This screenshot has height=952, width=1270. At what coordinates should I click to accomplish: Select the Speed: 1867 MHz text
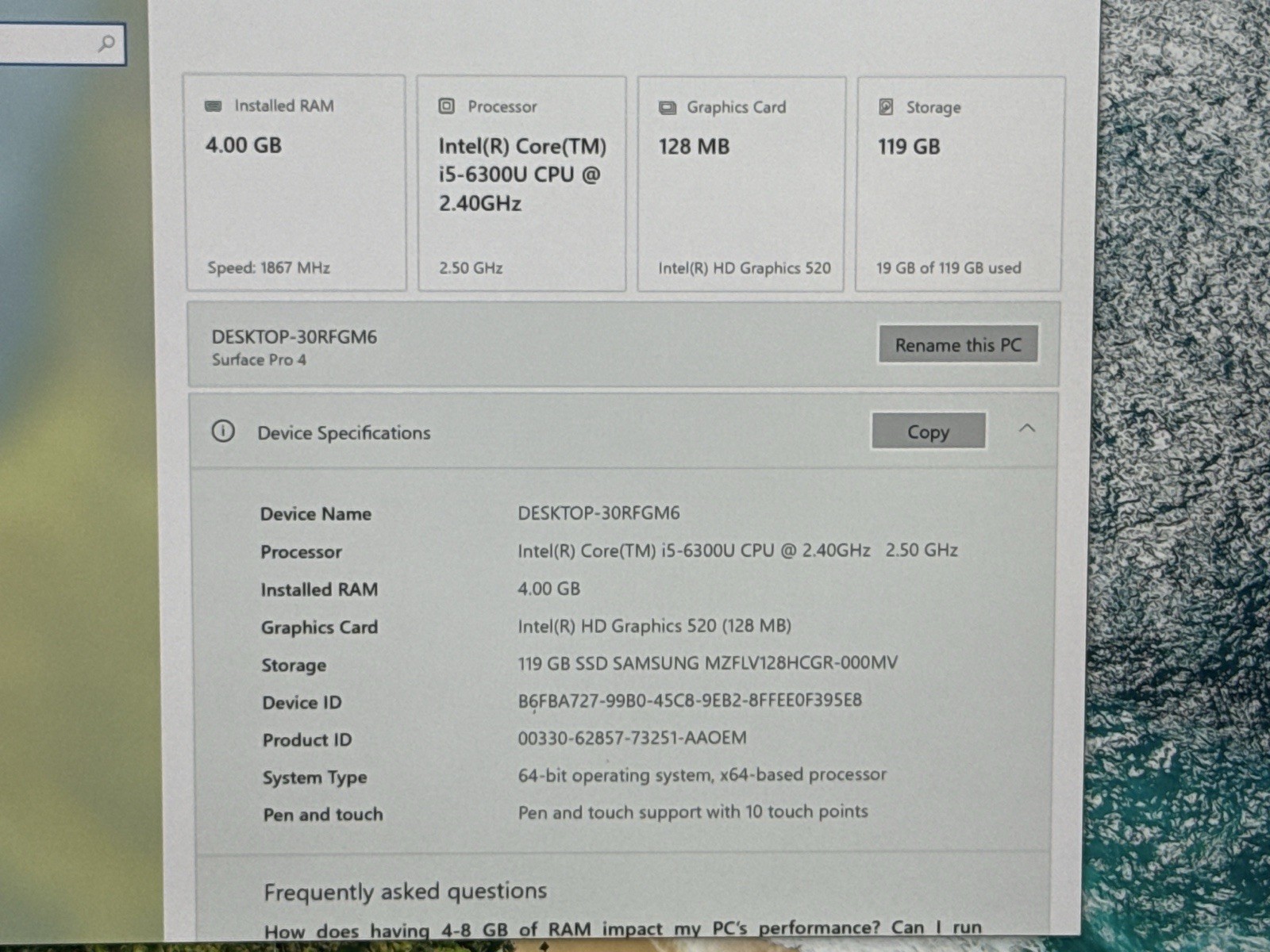pyautogui.click(x=268, y=267)
